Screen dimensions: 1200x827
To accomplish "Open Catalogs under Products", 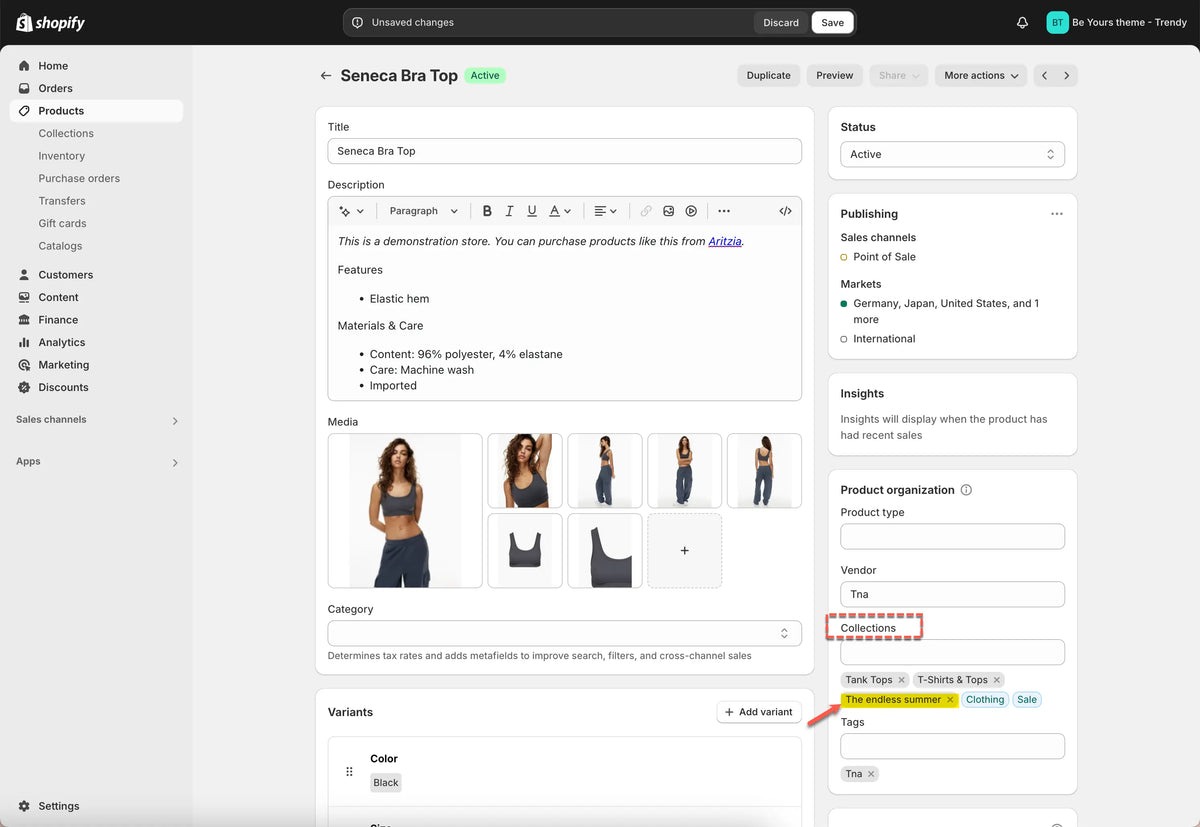I will click(60, 246).
